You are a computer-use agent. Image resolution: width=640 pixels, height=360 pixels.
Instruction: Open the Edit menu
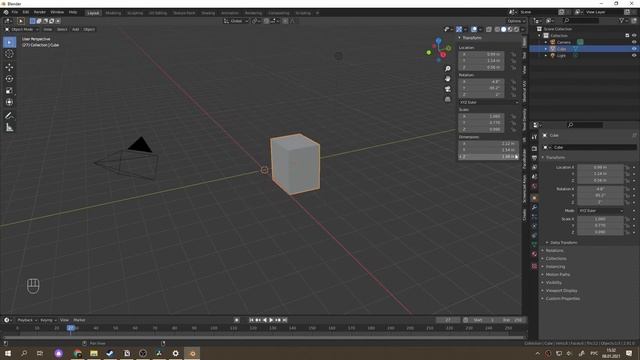pos(26,12)
